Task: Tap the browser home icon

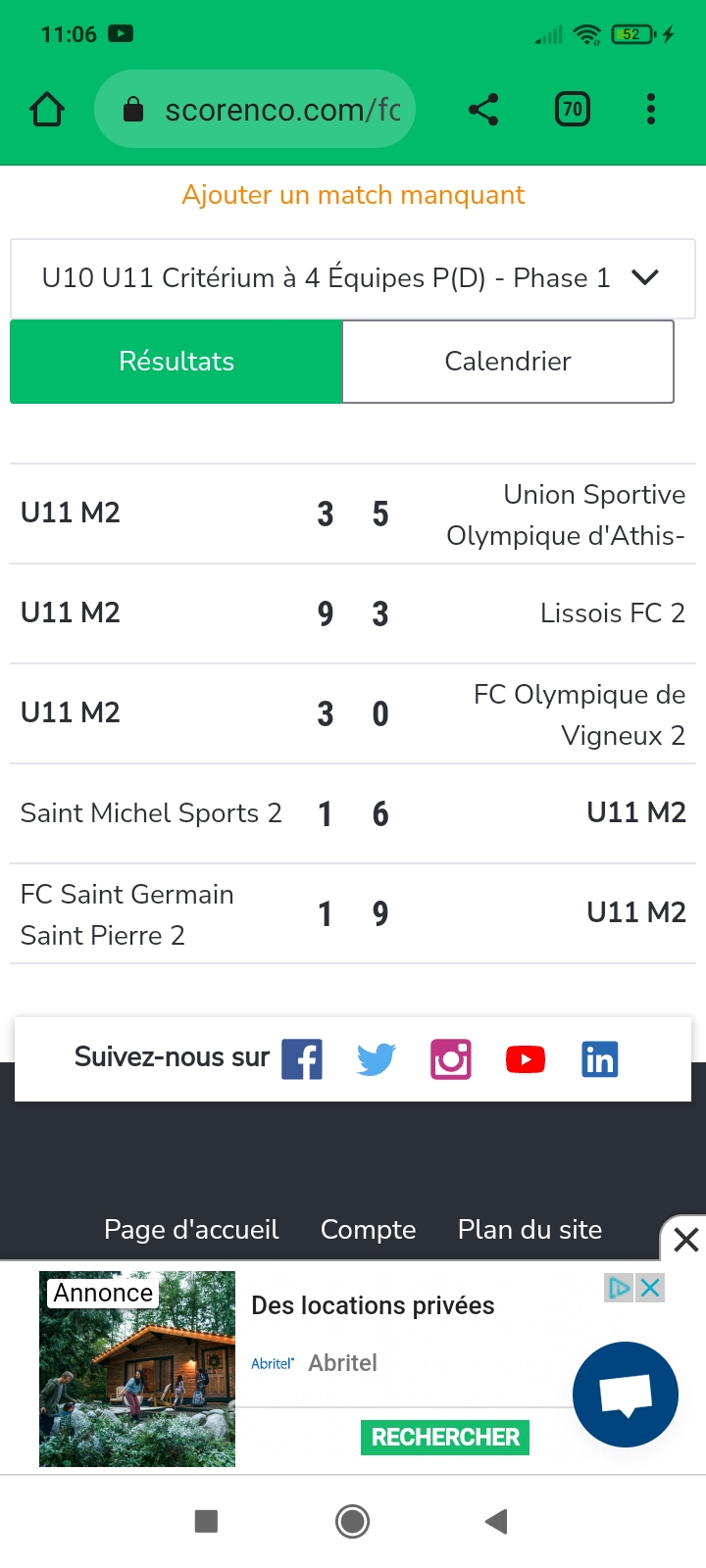Action: point(47,109)
